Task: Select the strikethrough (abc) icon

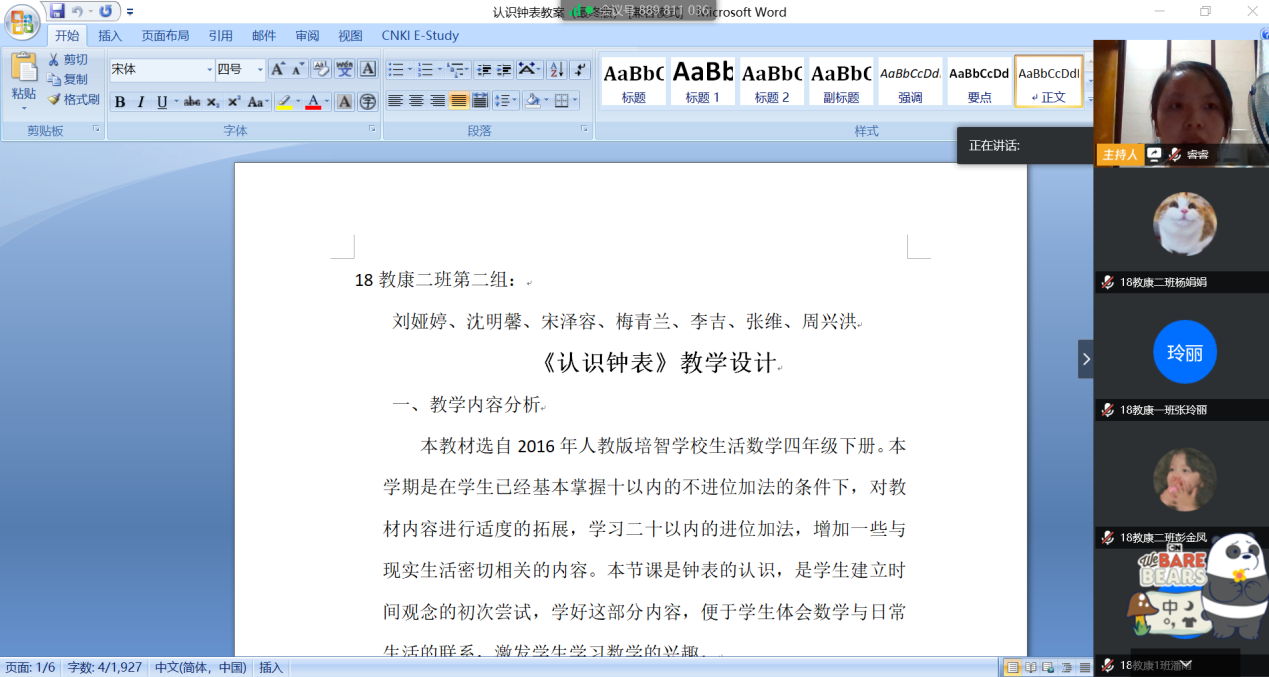Action: 193,100
